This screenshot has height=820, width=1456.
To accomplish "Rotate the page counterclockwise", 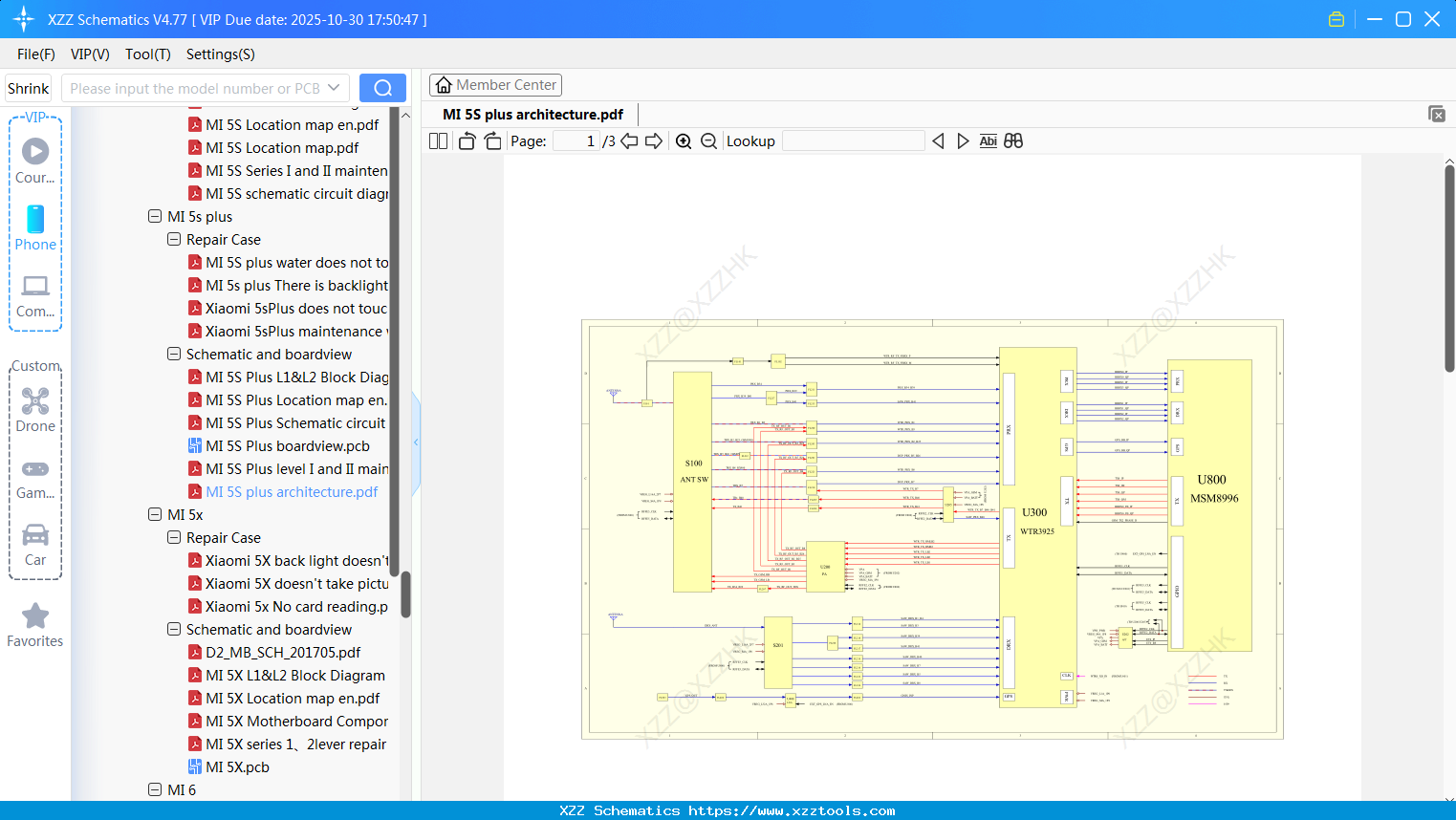I will (x=466, y=140).
